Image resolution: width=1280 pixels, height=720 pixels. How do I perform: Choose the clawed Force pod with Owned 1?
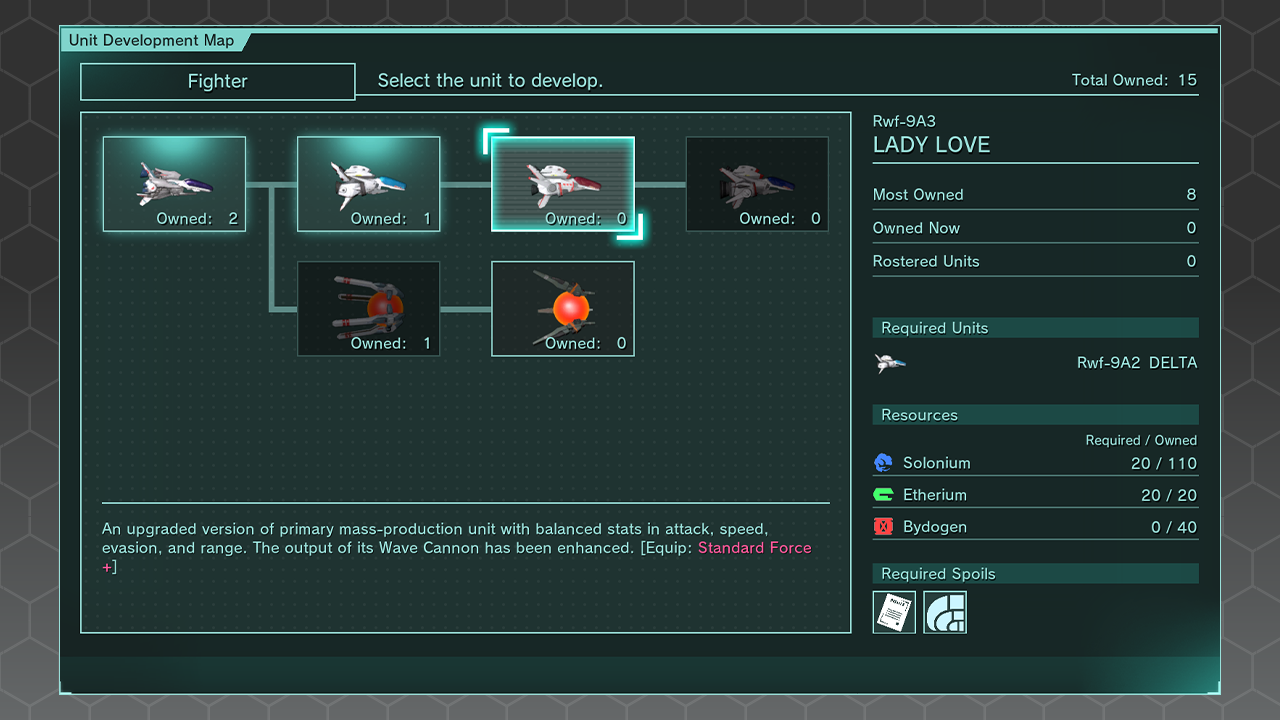pyautogui.click(x=368, y=308)
